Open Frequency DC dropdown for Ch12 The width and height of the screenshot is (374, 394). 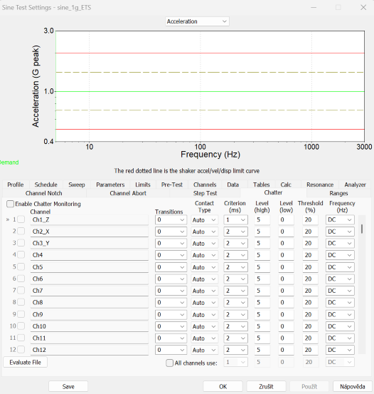point(340,350)
